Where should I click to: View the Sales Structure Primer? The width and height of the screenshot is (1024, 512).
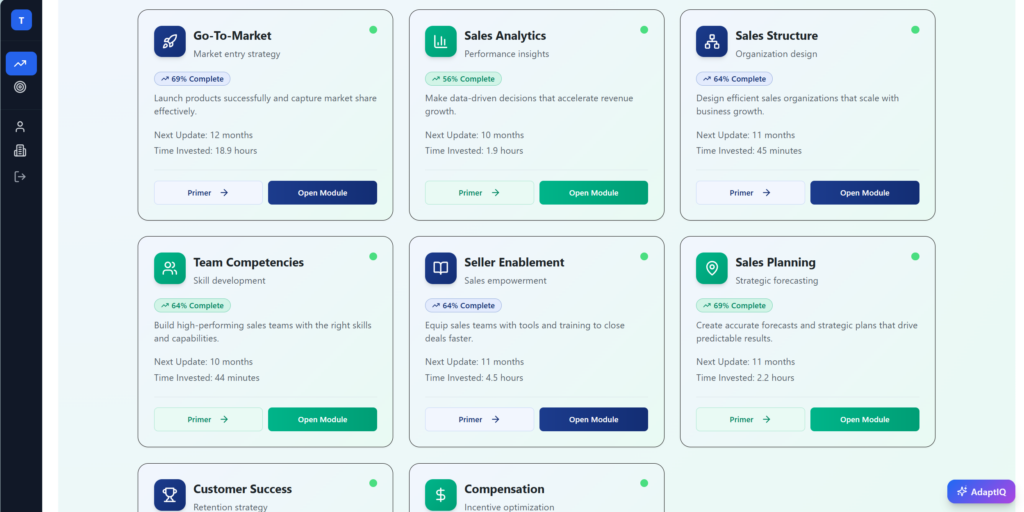pyautogui.click(x=750, y=193)
